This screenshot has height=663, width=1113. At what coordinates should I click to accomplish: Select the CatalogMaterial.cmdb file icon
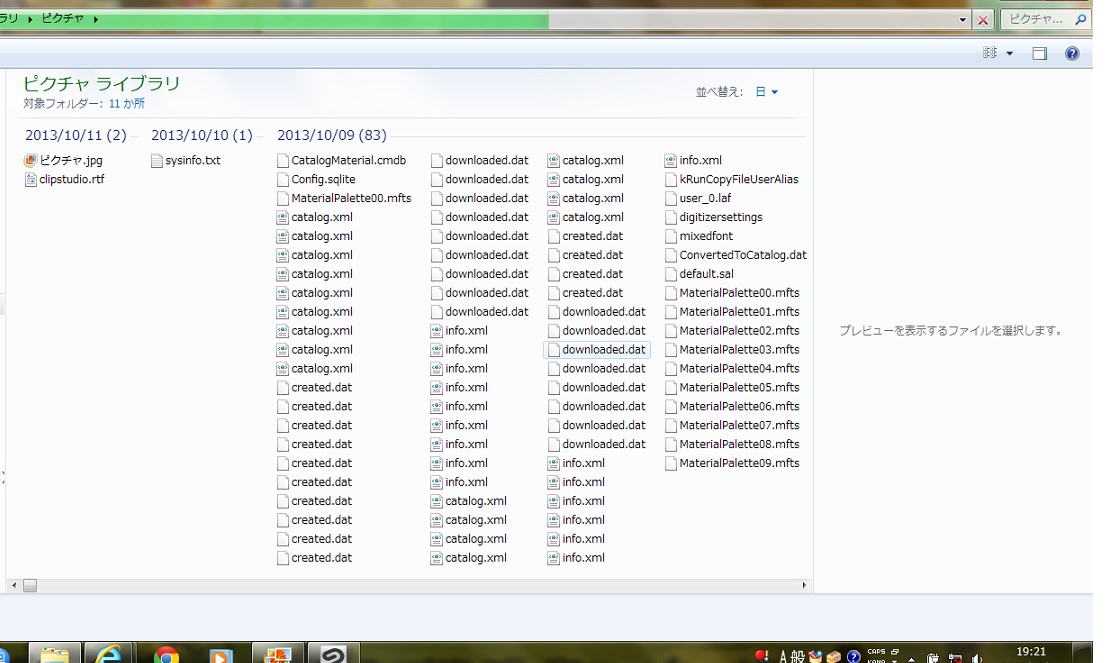point(283,160)
